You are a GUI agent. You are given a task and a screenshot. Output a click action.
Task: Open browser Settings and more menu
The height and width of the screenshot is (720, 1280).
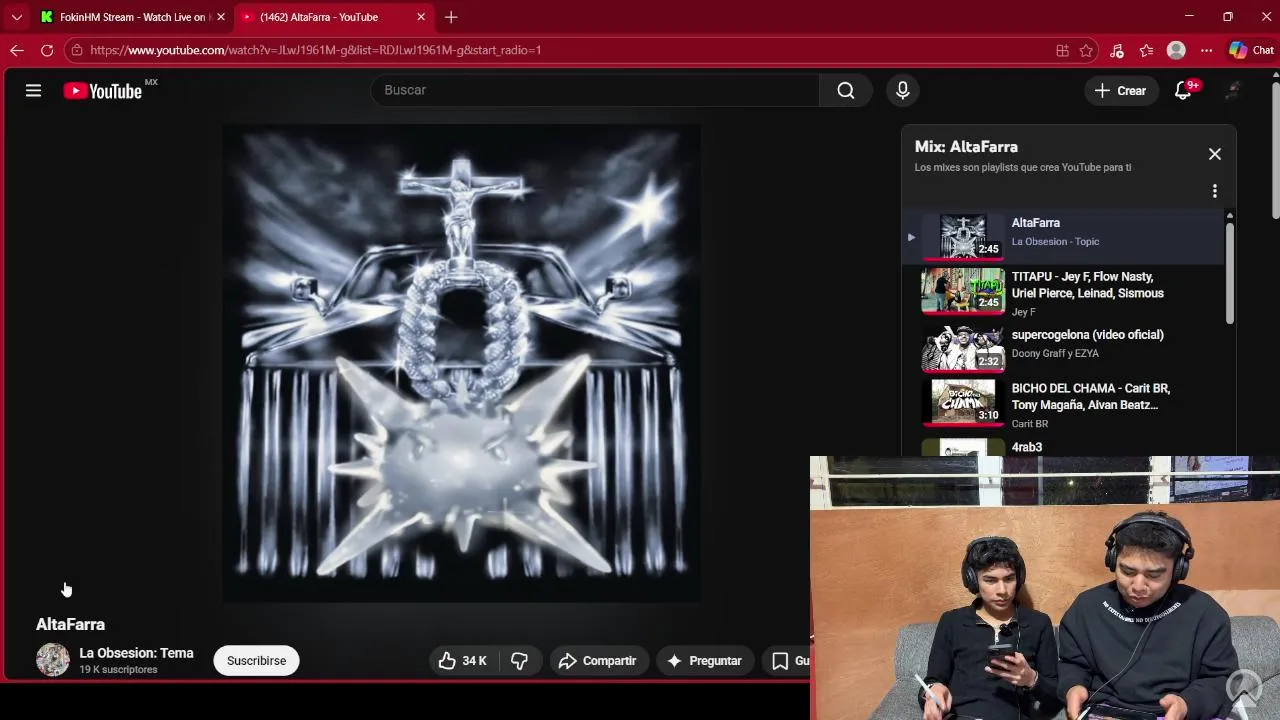coord(1207,50)
